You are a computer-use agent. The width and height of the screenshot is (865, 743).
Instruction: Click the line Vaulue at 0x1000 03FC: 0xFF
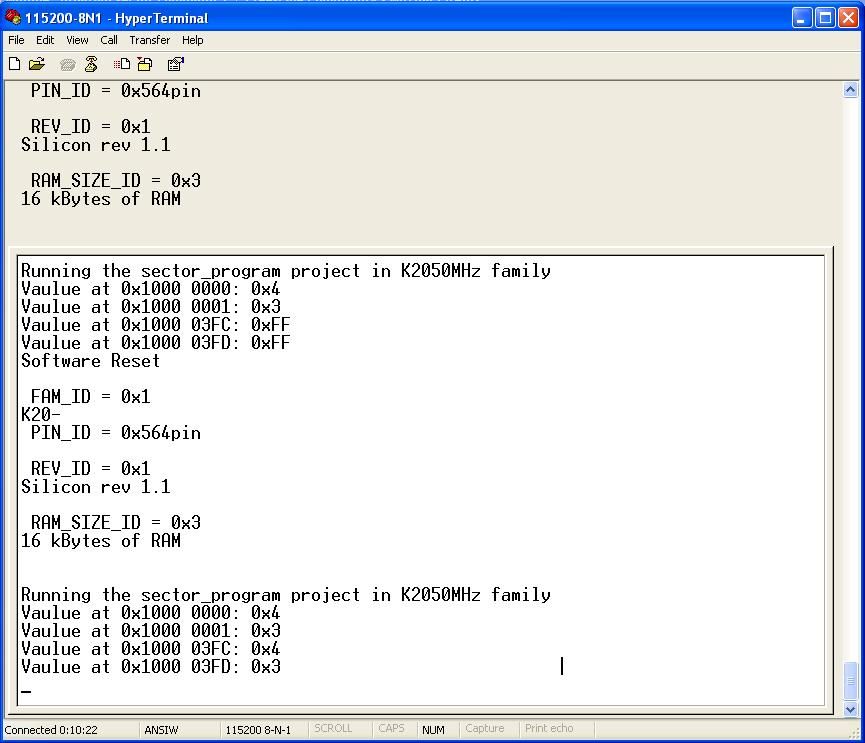(x=156, y=324)
